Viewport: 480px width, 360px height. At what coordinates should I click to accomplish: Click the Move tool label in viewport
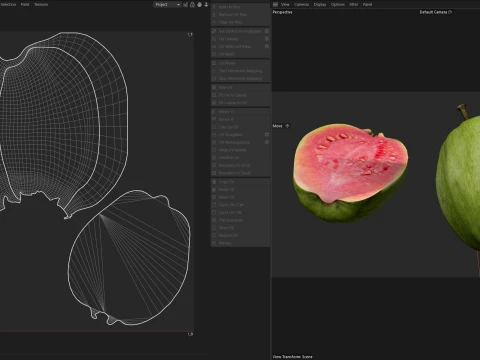(x=278, y=126)
